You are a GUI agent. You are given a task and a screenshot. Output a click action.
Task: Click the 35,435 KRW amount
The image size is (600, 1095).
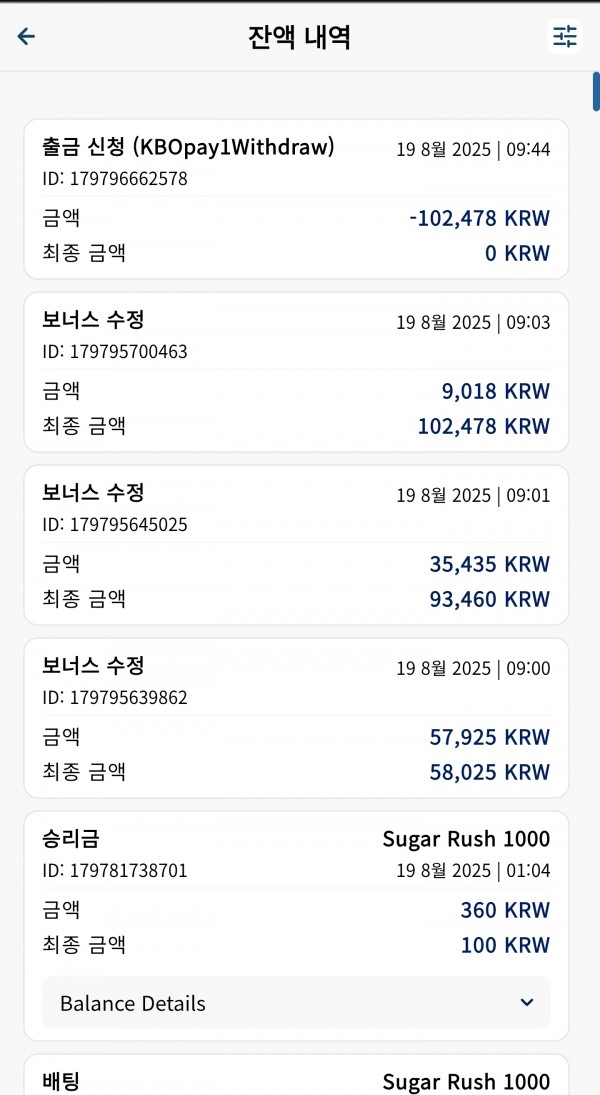pyautogui.click(x=490, y=564)
